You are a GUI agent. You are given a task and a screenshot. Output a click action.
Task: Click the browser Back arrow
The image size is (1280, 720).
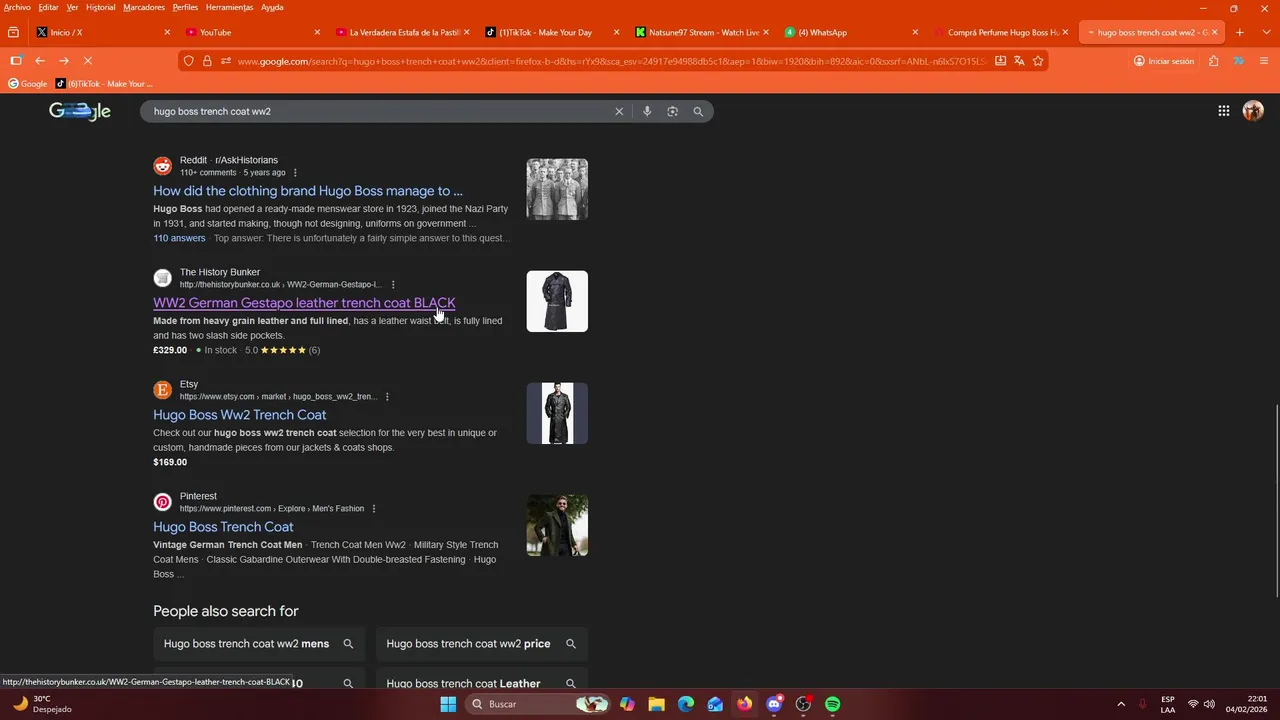click(40, 61)
